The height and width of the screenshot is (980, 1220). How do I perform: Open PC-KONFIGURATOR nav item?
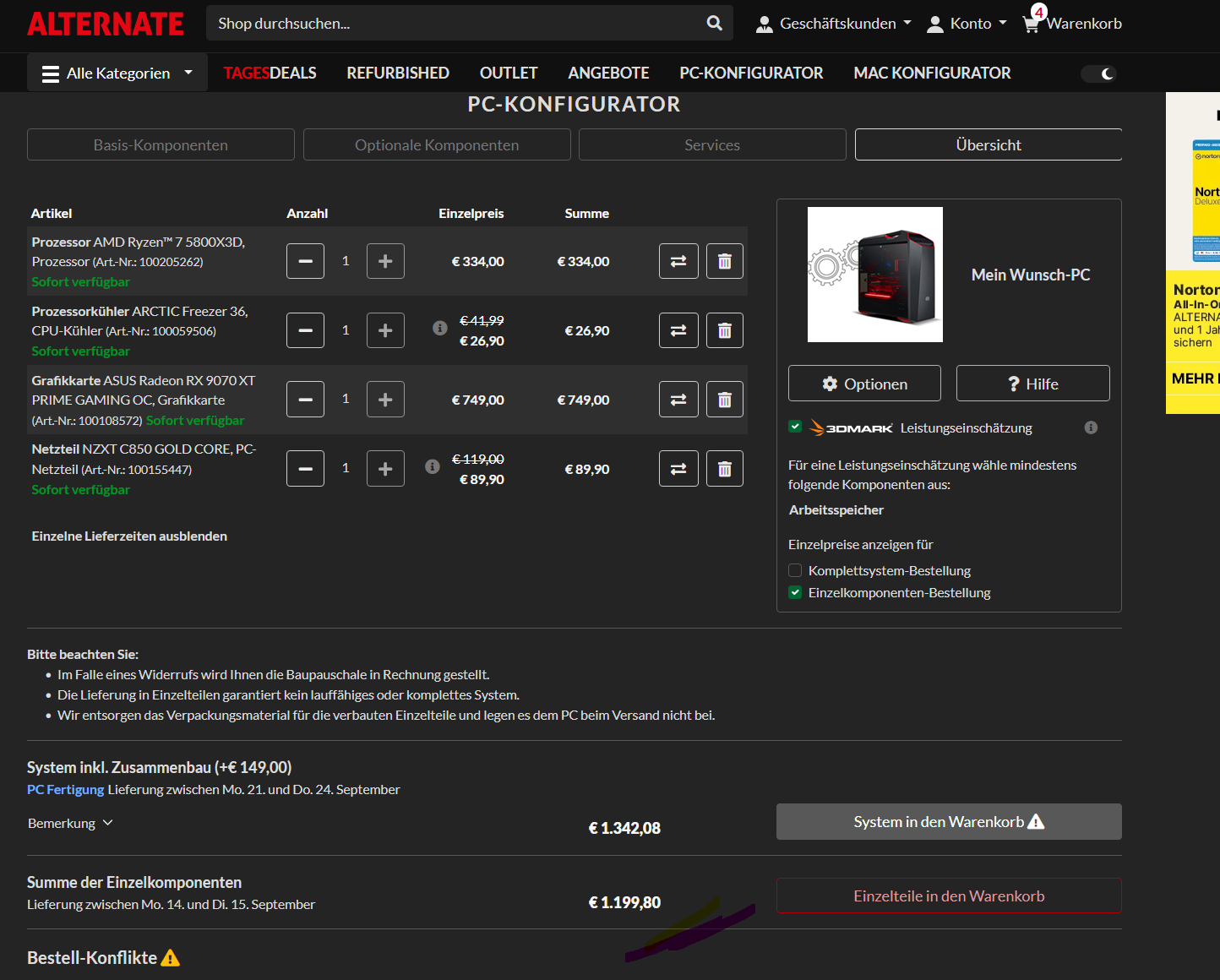pyautogui.click(x=751, y=73)
